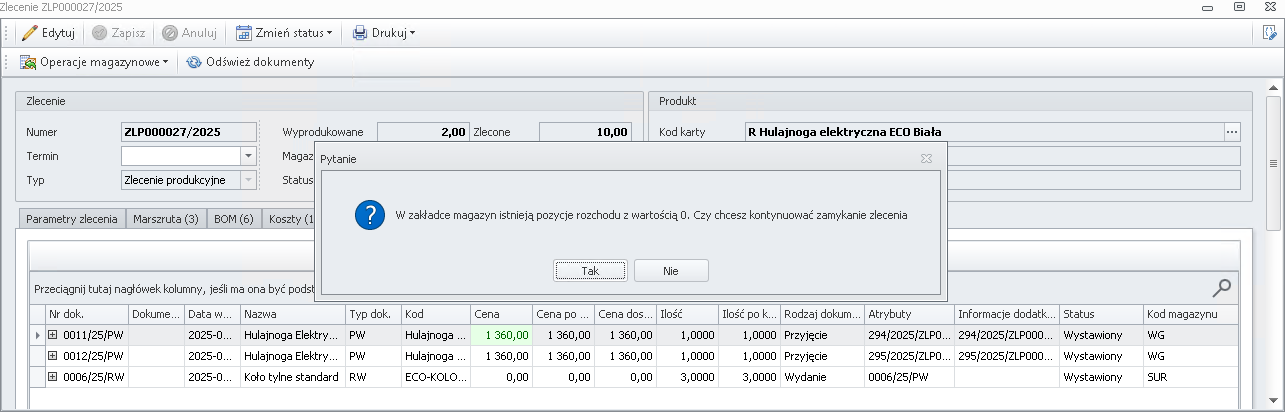Click the Kod karty ellipsis button
This screenshot has height=412, width=1285.
(1232, 131)
